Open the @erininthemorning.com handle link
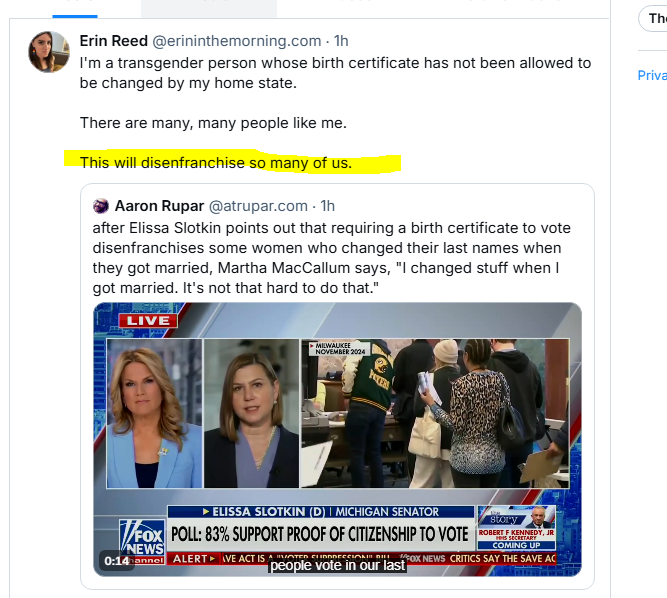This screenshot has height=598, width=667. 237,41
